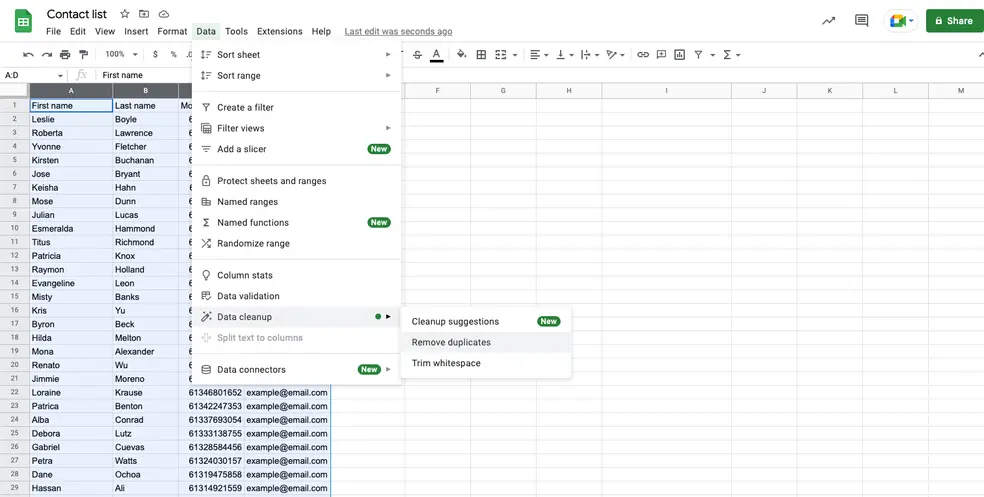Click the Borders icon
This screenshot has width=984, height=497.
click(481, 55)
